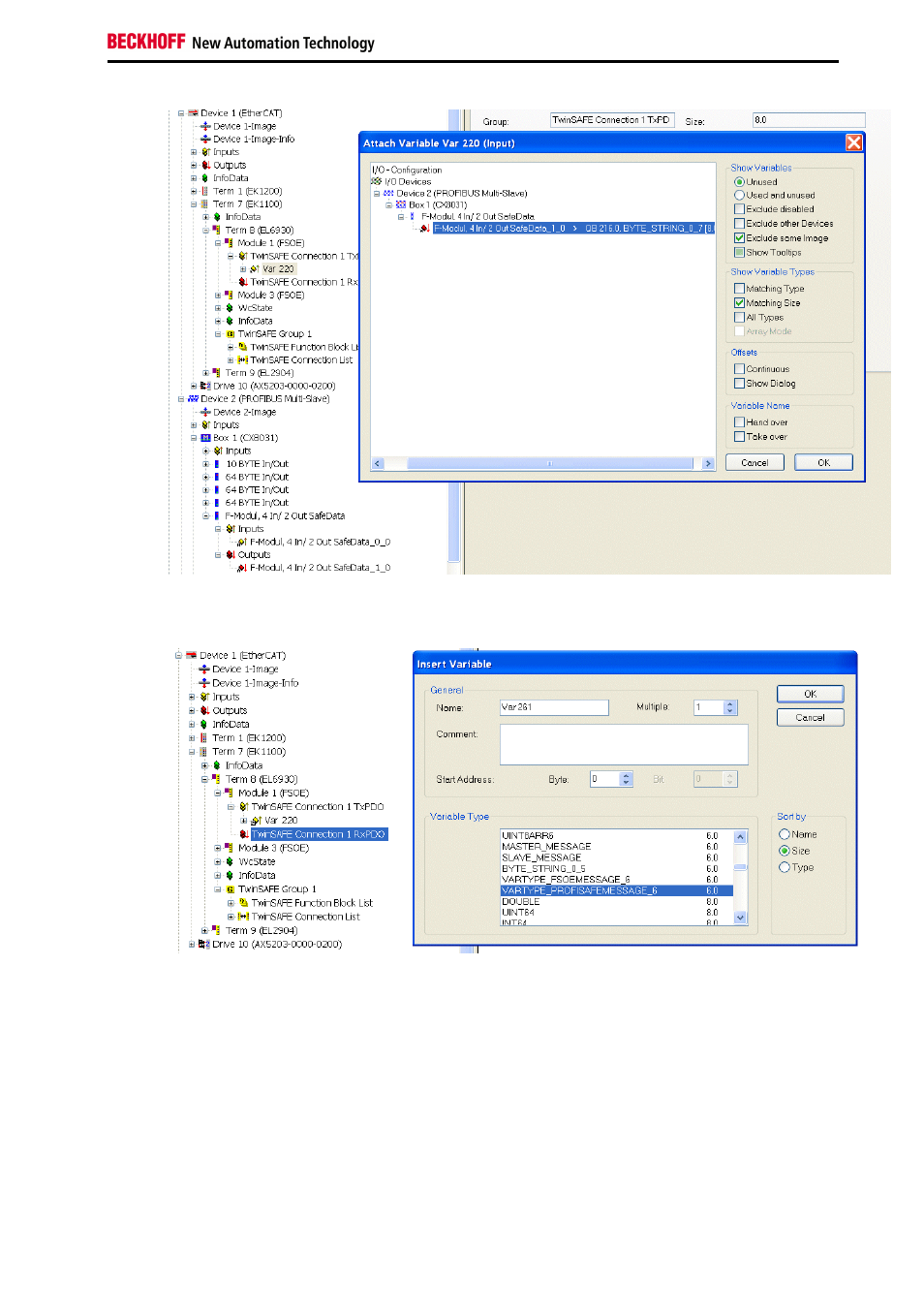Expand Var 220 in the tree beside the Attach Variable dialog
This screenshot has width=924, height=1308.
(243, 269)
